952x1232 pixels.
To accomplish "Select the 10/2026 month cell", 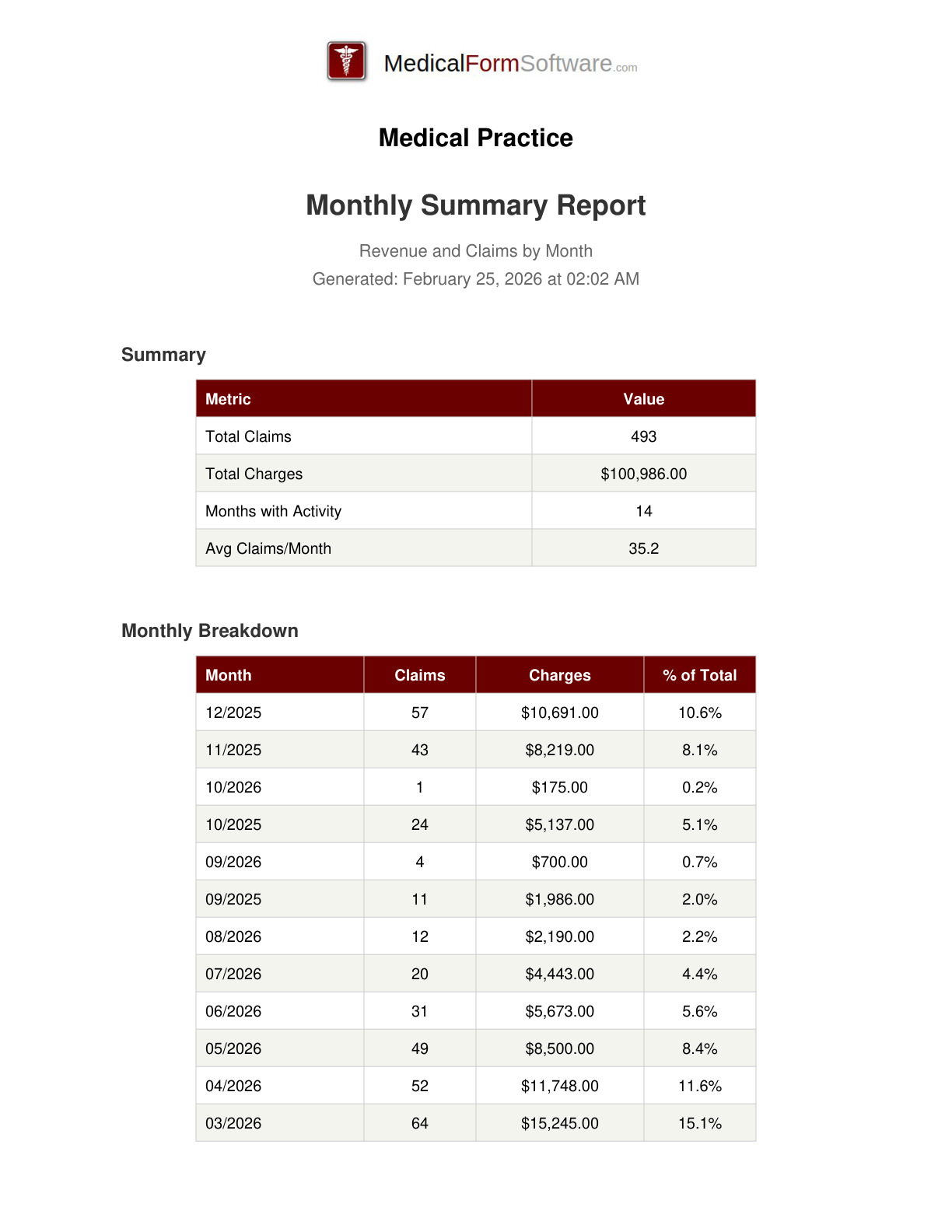I will coord(233,787).
